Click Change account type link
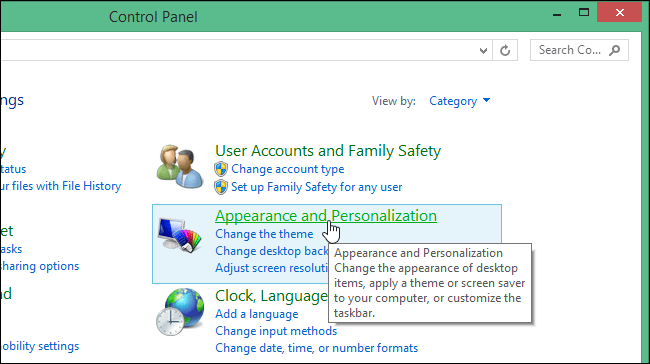Viewport: 650px width, 364px height. point(288,169)
